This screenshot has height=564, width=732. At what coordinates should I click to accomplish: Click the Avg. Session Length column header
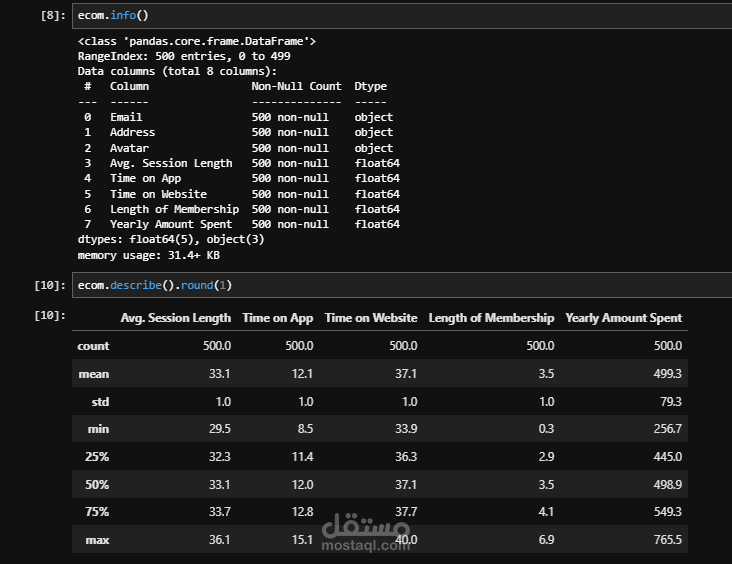[x=176, y=318]
